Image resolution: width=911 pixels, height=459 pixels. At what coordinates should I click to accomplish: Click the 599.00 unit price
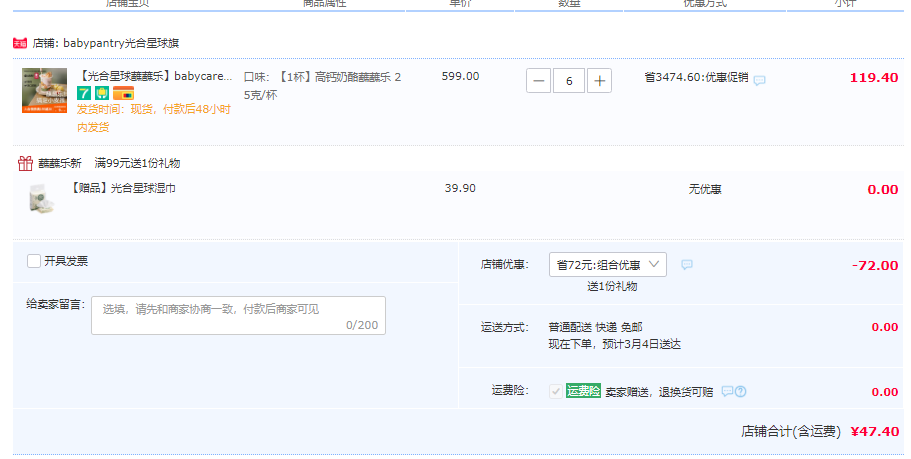tap(460, 76)
